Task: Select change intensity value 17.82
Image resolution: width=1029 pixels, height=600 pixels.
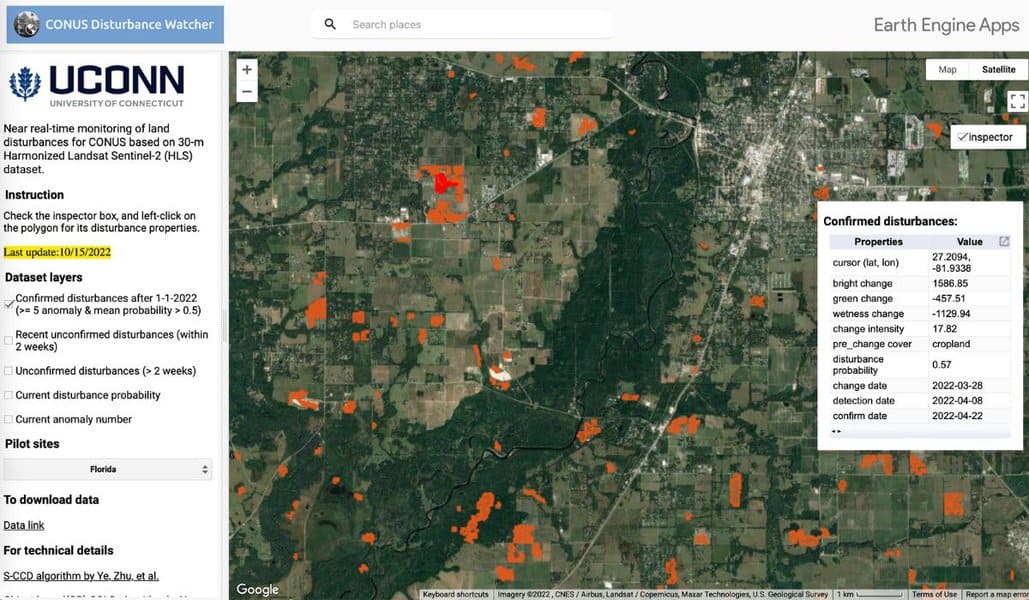Action: 944,329
